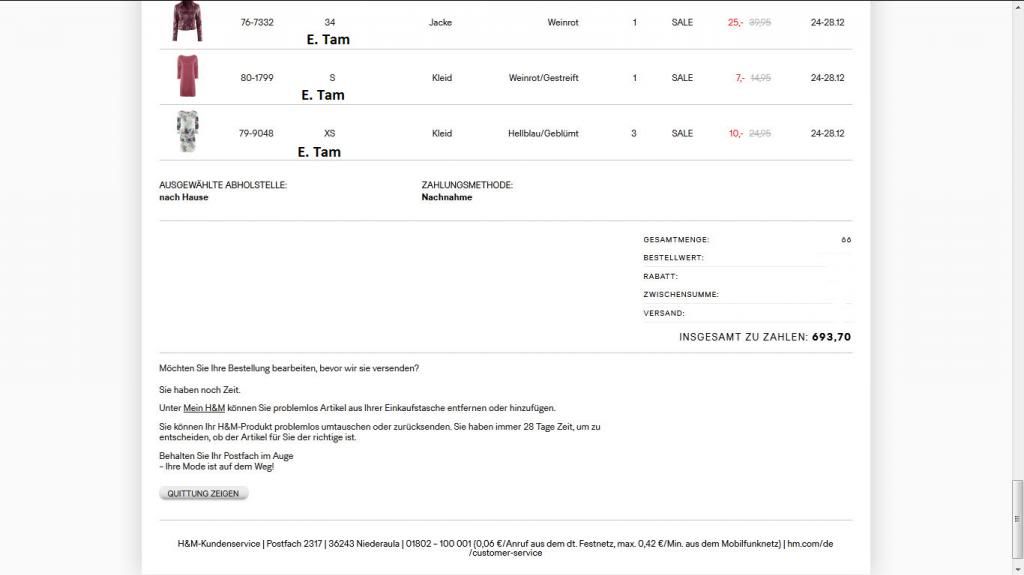1024x575 pixels.
Task: Select article number 80-1799
Action: (257, 78)
